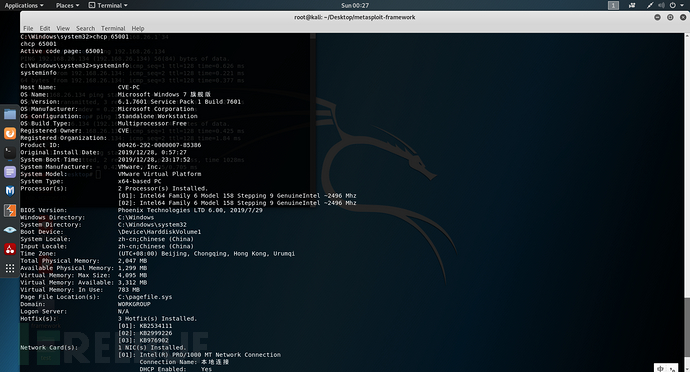Click 'Intel(R) PRO/1000 MT Network Connection'
This screenshot has width=690, height=372.
[210, 354]
